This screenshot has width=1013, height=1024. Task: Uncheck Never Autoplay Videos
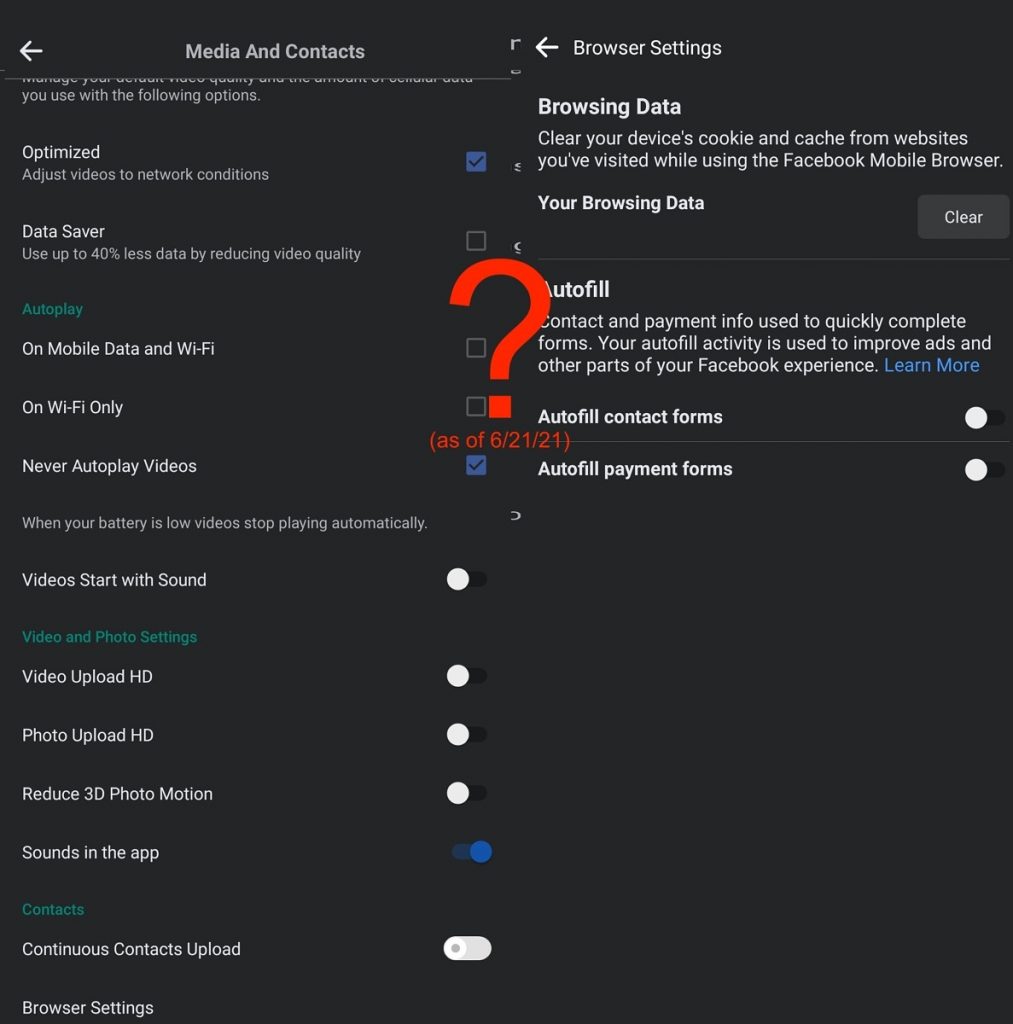click(476, 465)
